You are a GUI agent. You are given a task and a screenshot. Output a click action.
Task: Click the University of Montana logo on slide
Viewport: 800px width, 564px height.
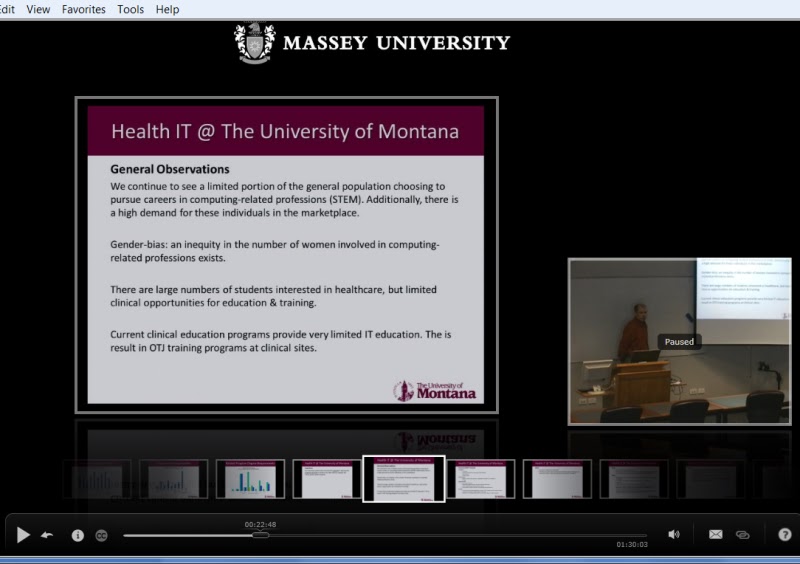(x=435, y=391)
